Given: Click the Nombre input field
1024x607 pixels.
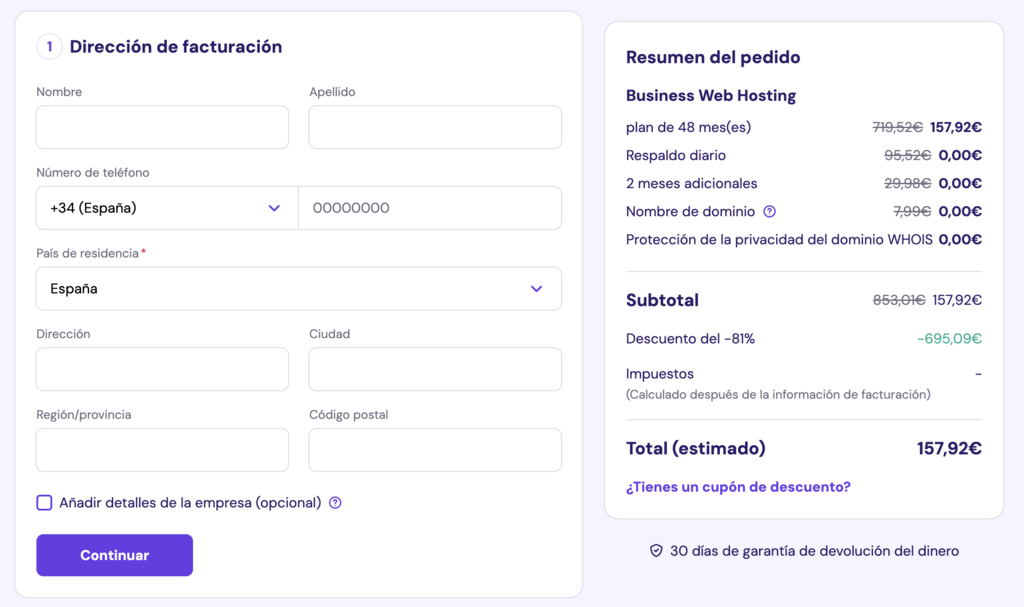Looking at the screenshot, I should coord(162,127).
